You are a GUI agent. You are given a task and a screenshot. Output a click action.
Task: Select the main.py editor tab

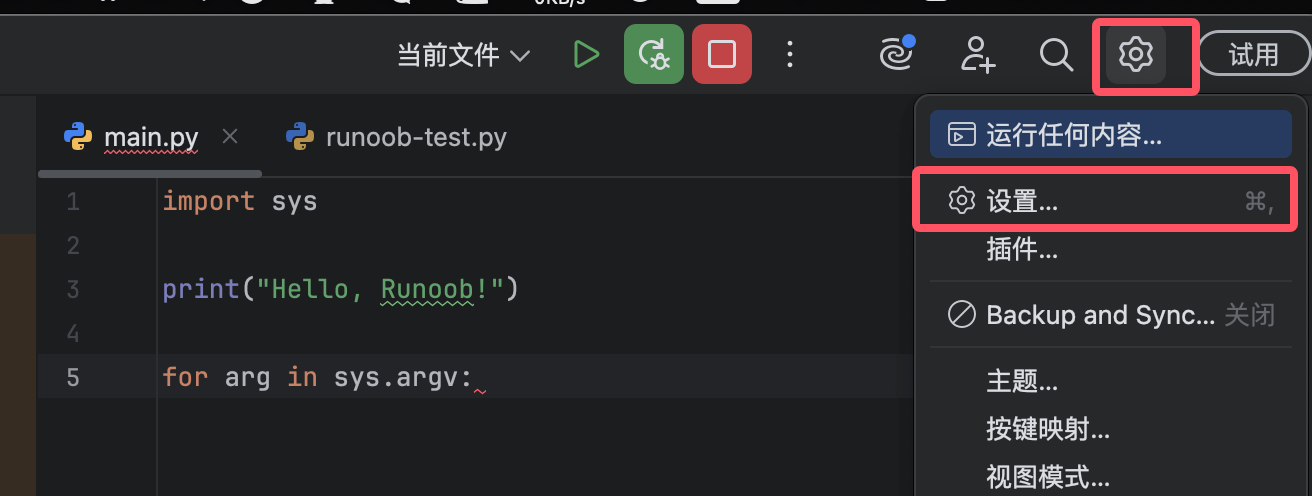pyautogui.click(x=151, y=136)
